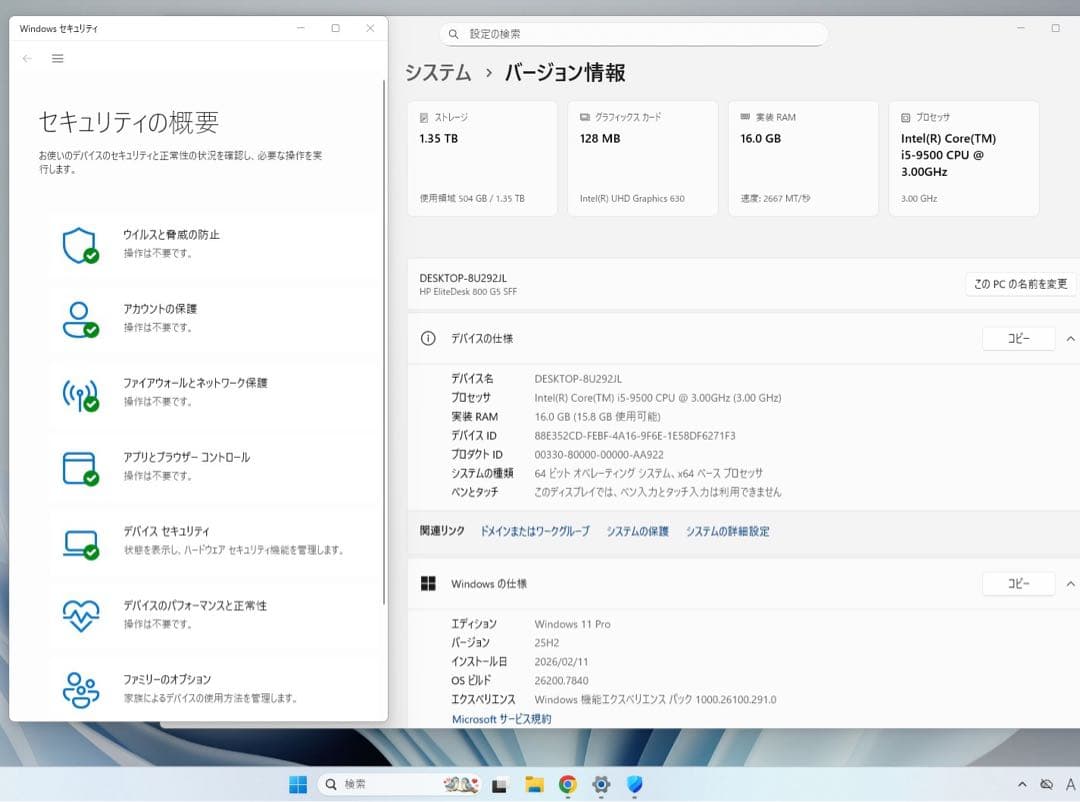
Task: Click the rename this PC button
Action: click(1020, 284)
